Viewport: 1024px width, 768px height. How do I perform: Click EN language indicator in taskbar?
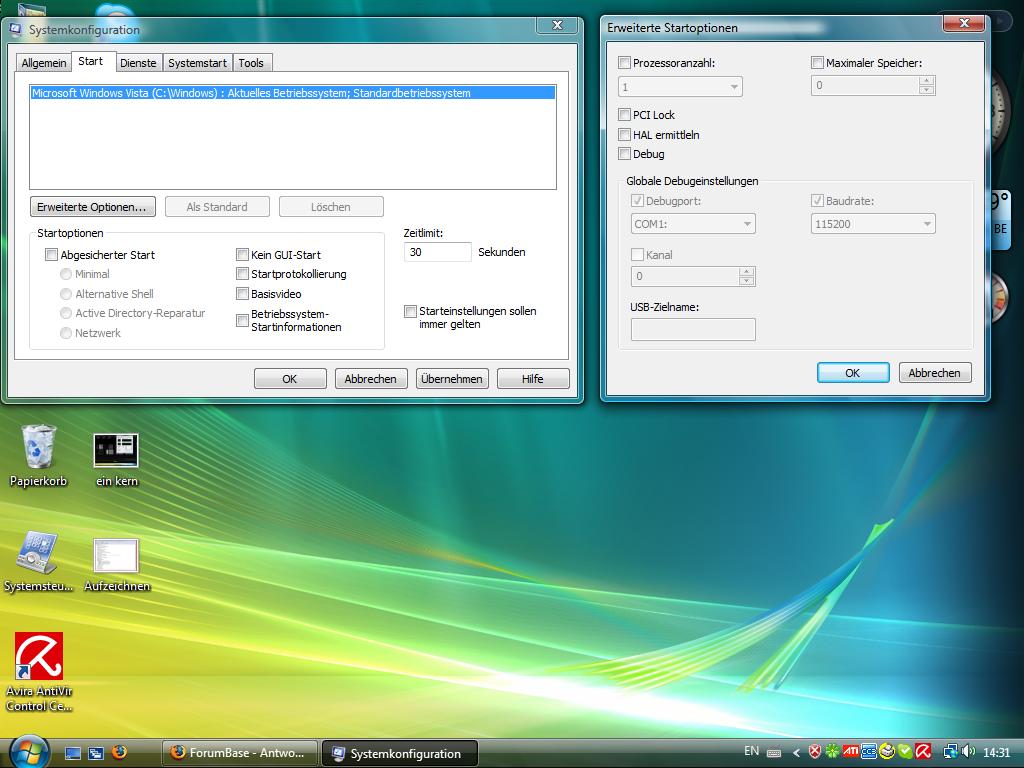(x=752, y=751)
